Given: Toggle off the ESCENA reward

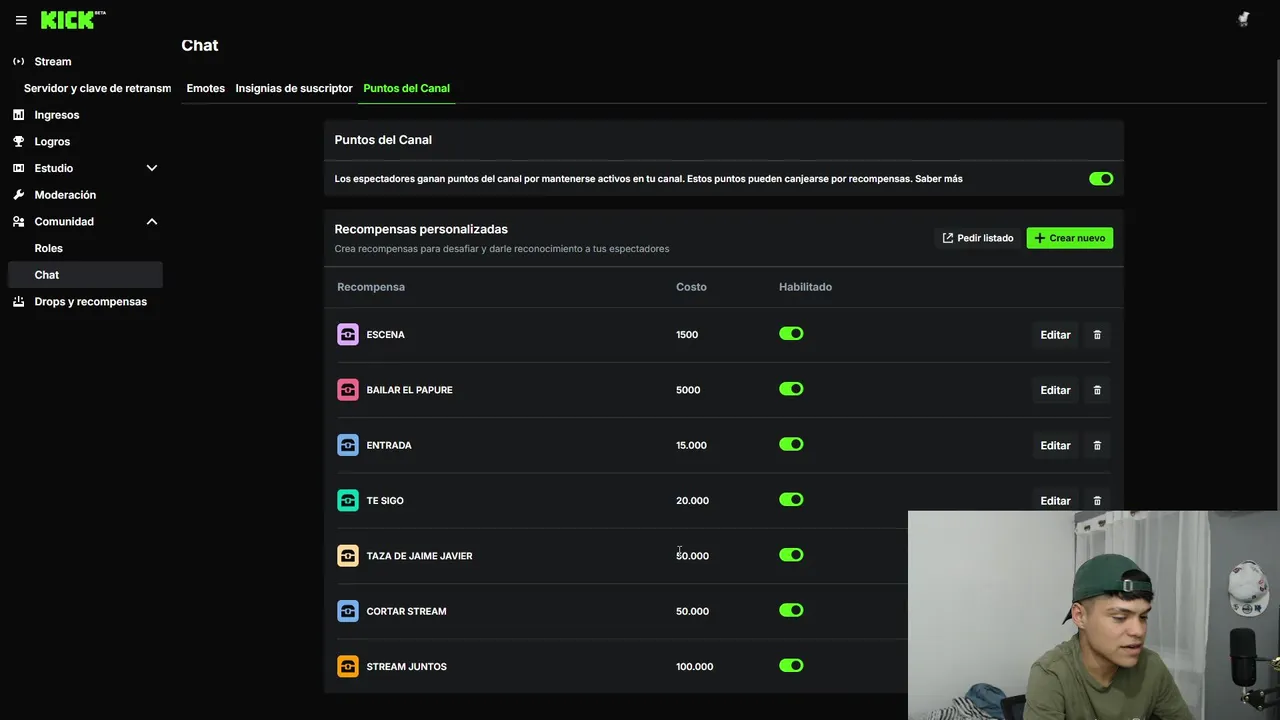Looking at the screenshot, I should point(791,334).
